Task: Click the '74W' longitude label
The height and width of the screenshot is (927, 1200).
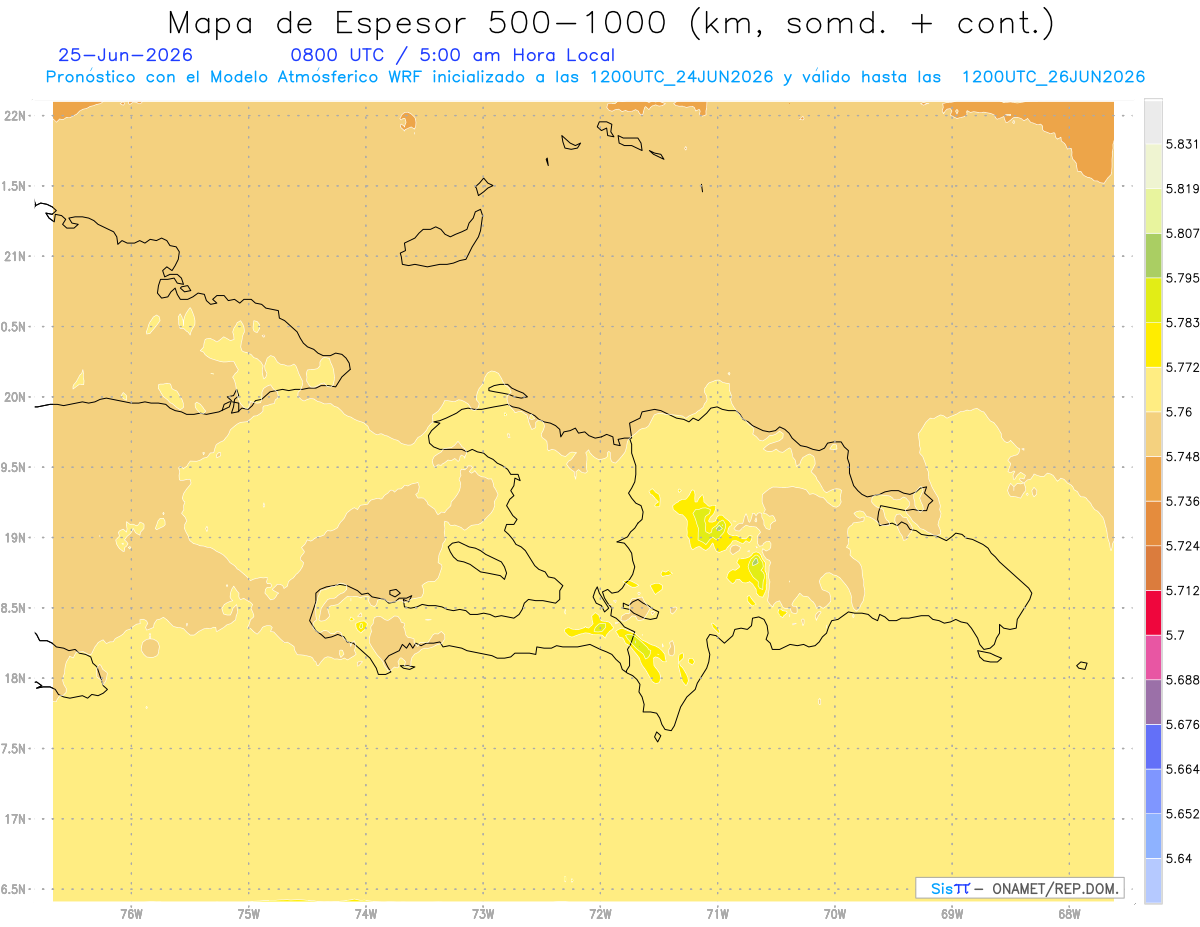Action: click(x=366, y=913)
